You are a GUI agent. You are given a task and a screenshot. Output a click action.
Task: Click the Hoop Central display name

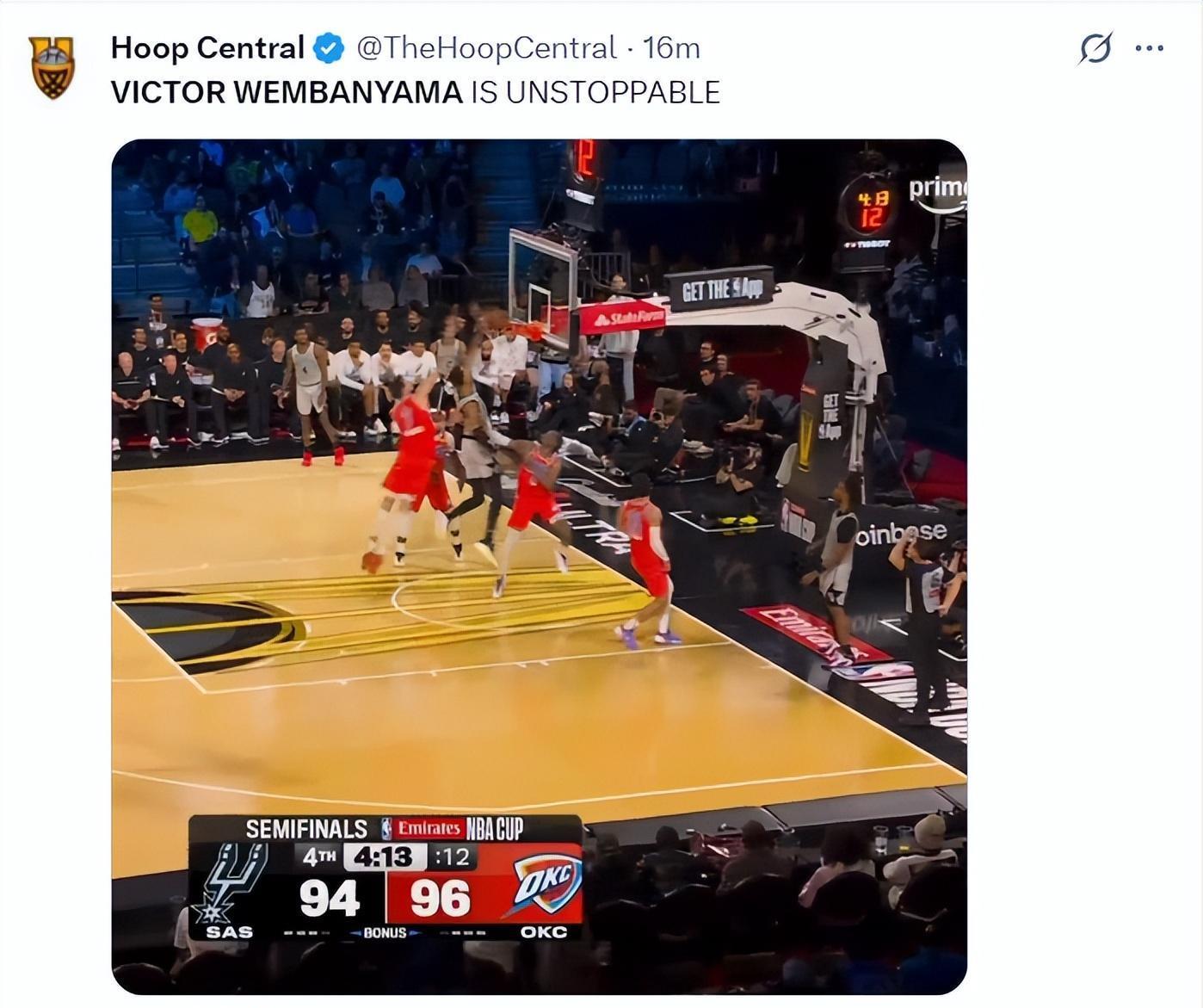click(x=207, y=48)
